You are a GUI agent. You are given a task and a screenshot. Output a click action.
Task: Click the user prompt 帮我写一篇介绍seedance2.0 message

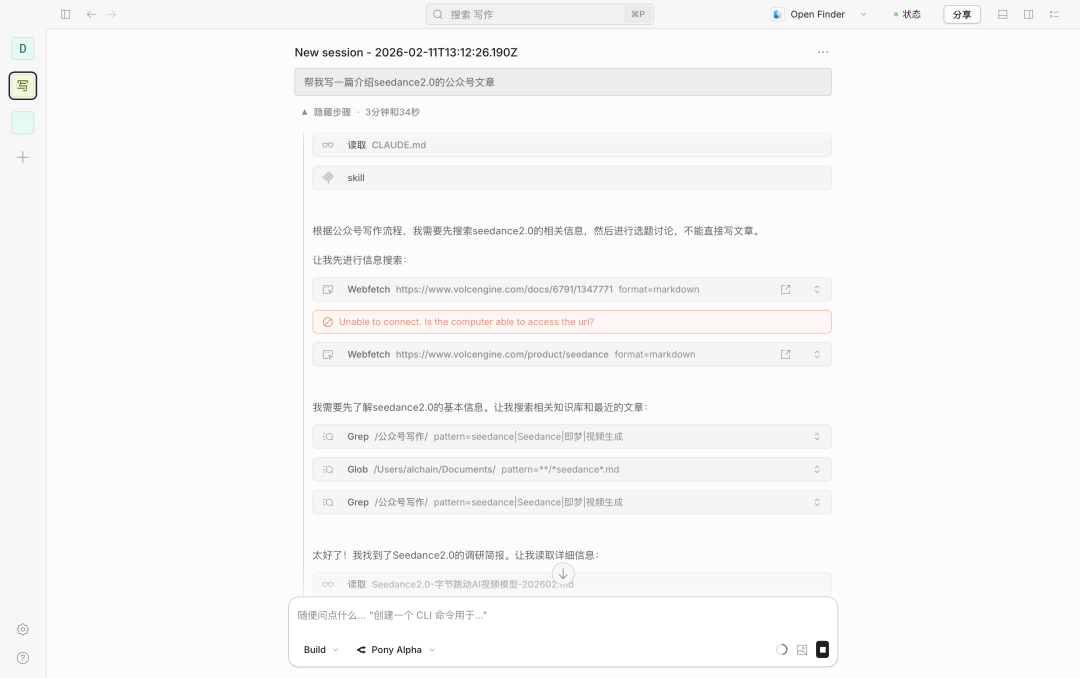pyautogui.click(x=563, y=82)
